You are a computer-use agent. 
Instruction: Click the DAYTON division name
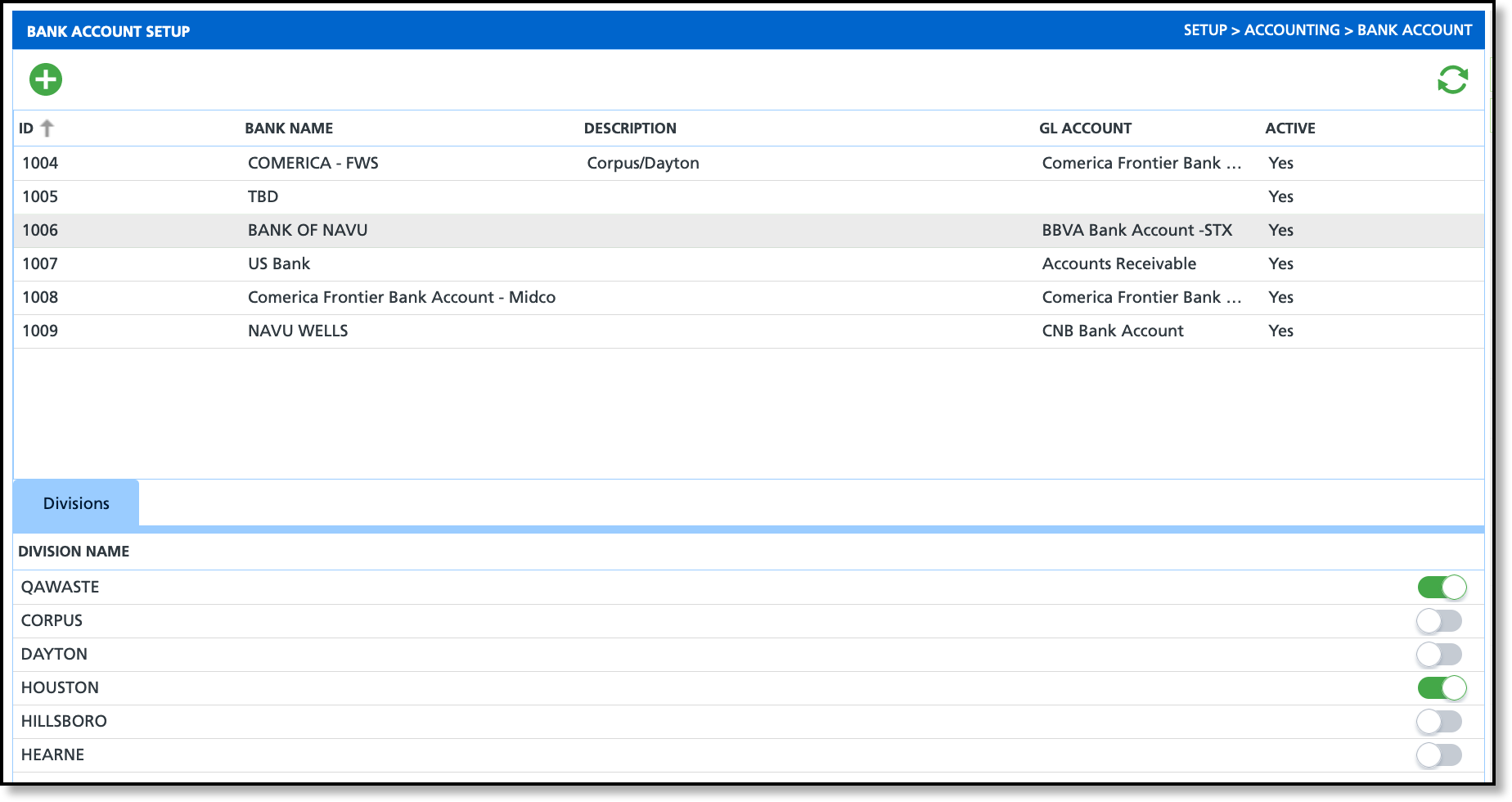[54, 654]
